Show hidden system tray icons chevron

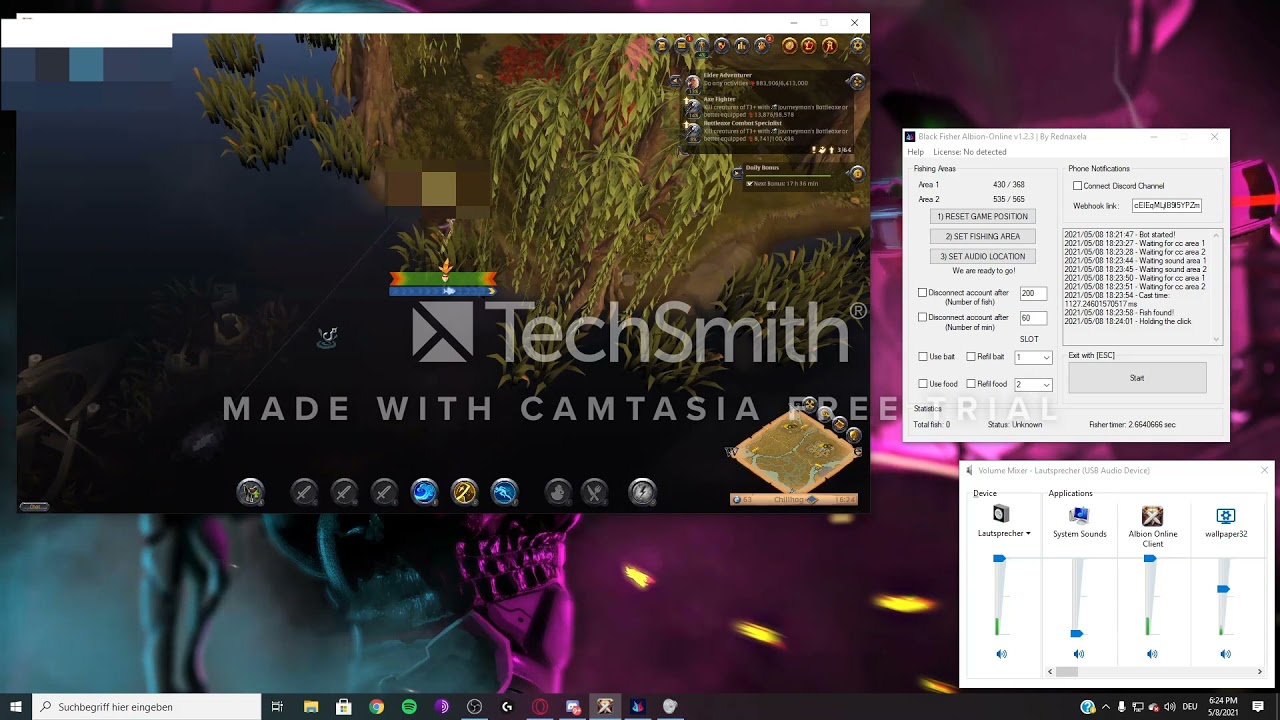[x=1105, y=706]
